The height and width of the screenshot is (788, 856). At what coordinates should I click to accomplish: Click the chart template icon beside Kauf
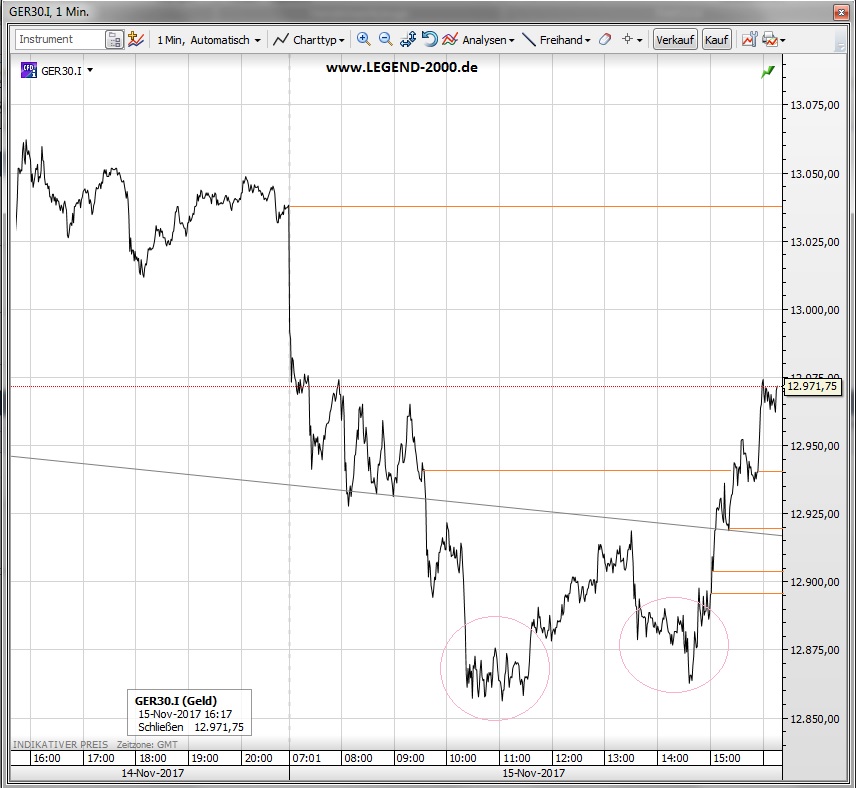(x=749, y=40)
